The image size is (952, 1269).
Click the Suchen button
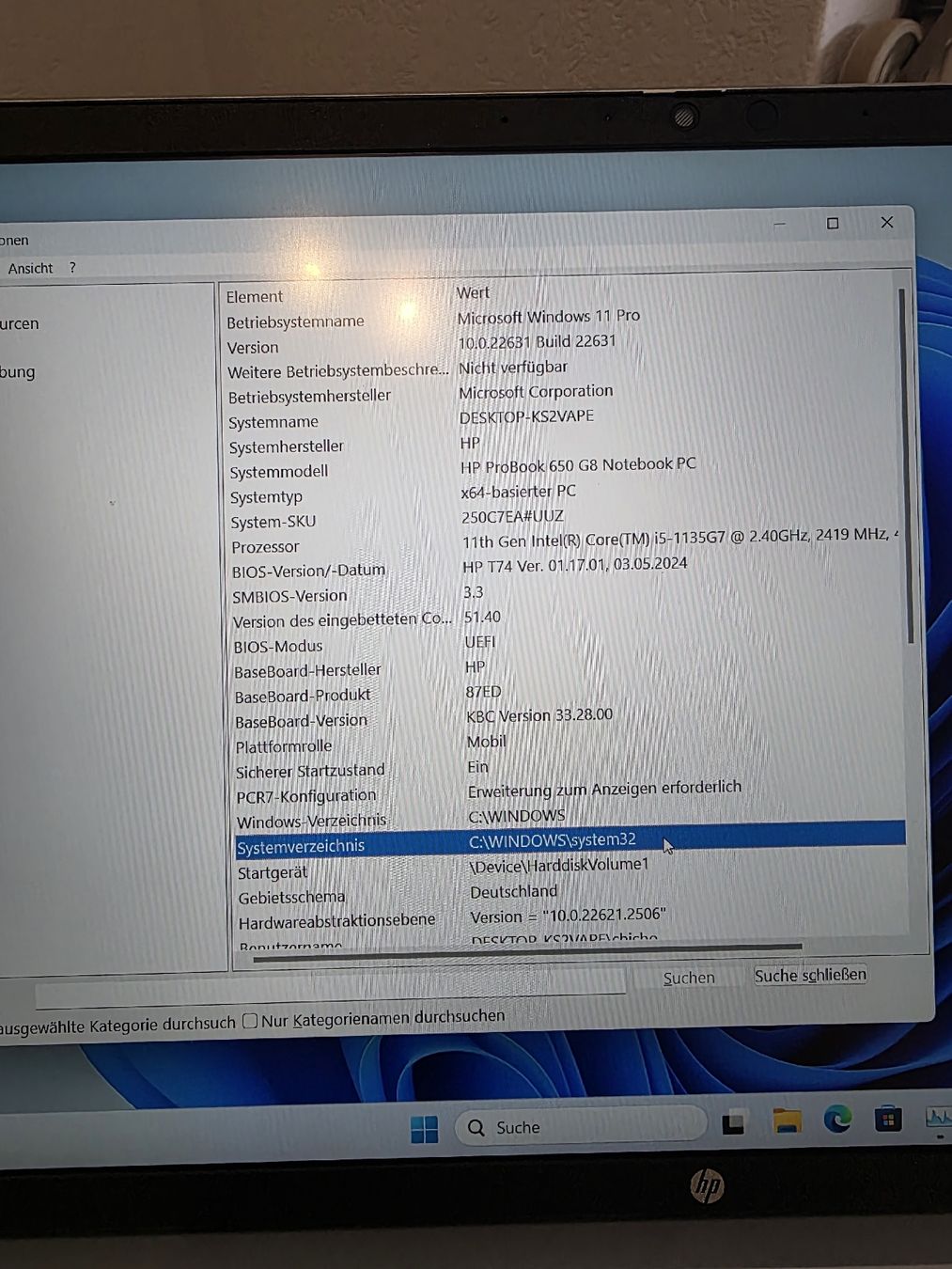pyautogui.click(x=689, y=978)
